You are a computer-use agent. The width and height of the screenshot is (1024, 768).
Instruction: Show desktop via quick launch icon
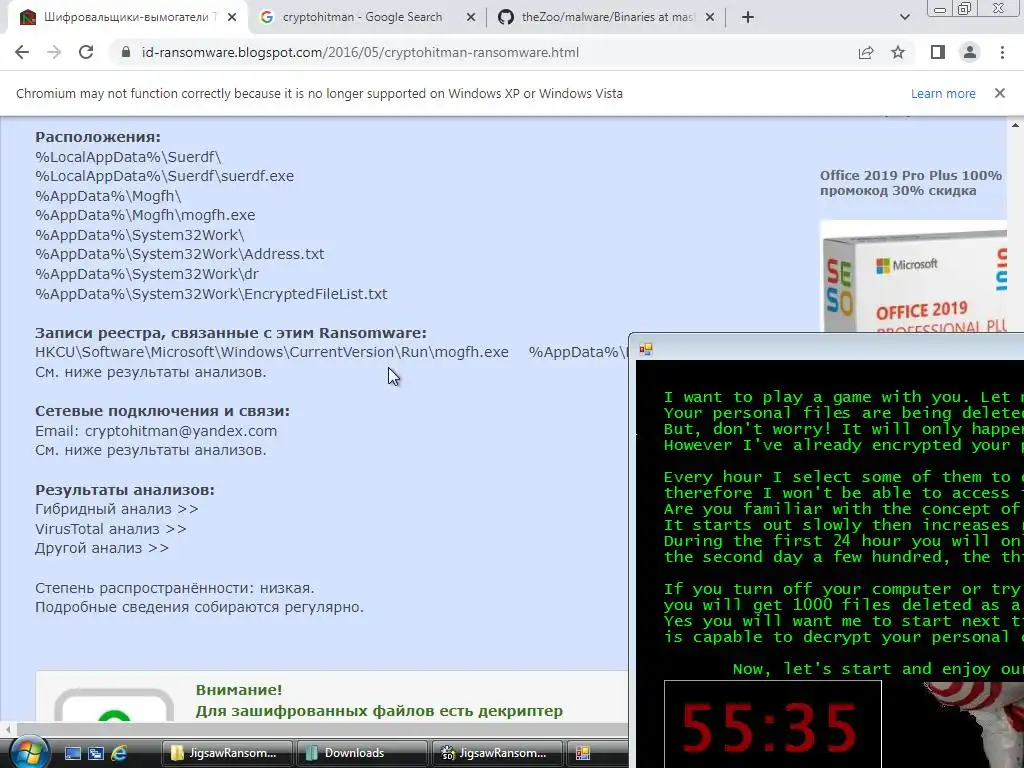click(72, 753)
